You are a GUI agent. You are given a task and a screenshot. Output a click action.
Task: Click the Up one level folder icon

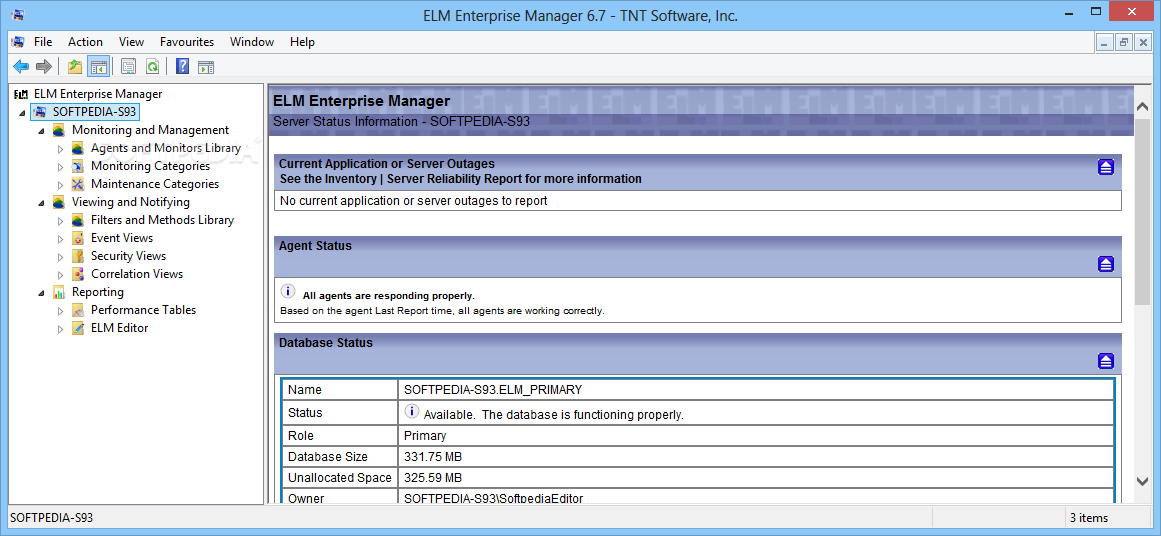(75, 67)
